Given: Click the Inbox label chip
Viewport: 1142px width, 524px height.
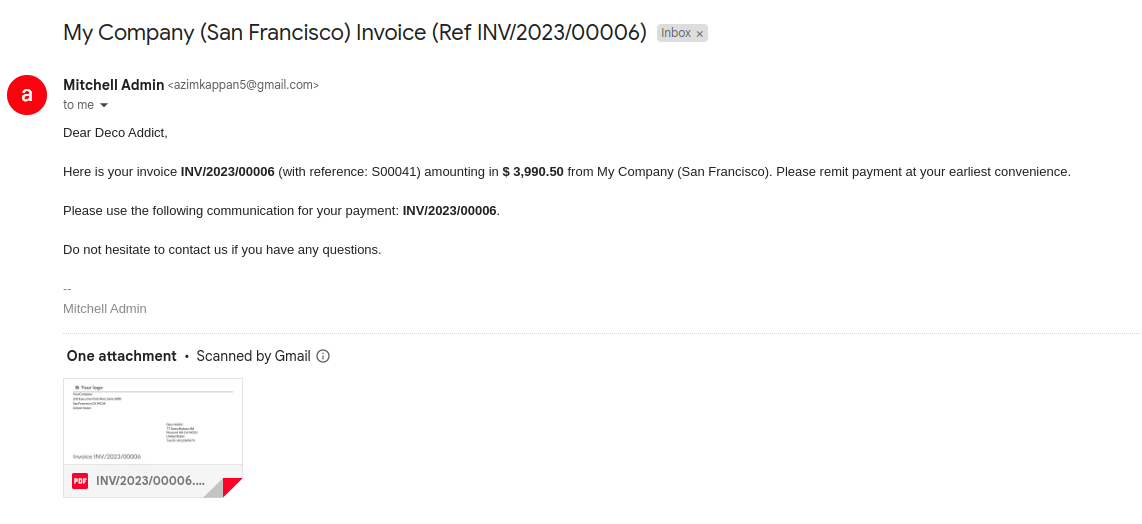Looking at the screenshot, I should 676,33.
